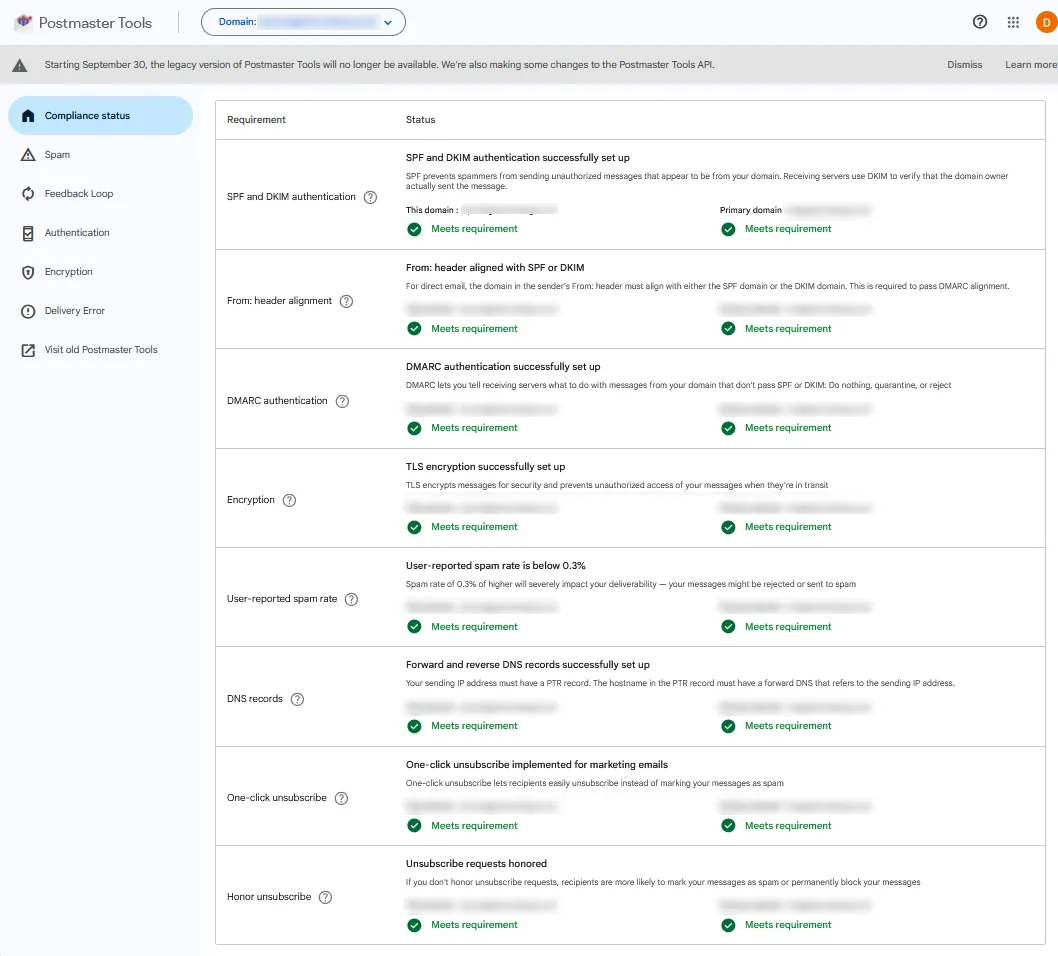This screenshot has width=1058, height=956.
Task: Click the Postmaster Tools logo icon
Action: point(23,22)
